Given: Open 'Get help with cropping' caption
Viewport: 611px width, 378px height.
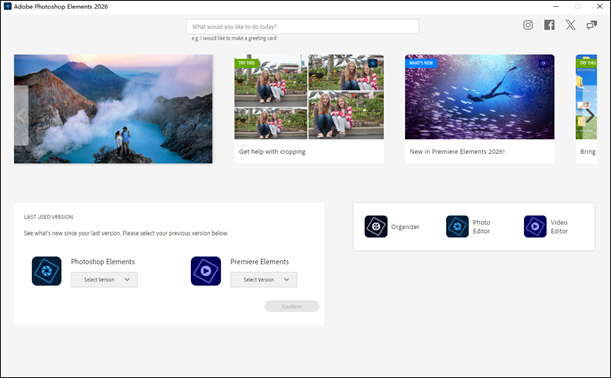Looking at the screenshot, I should click(272, 152).
